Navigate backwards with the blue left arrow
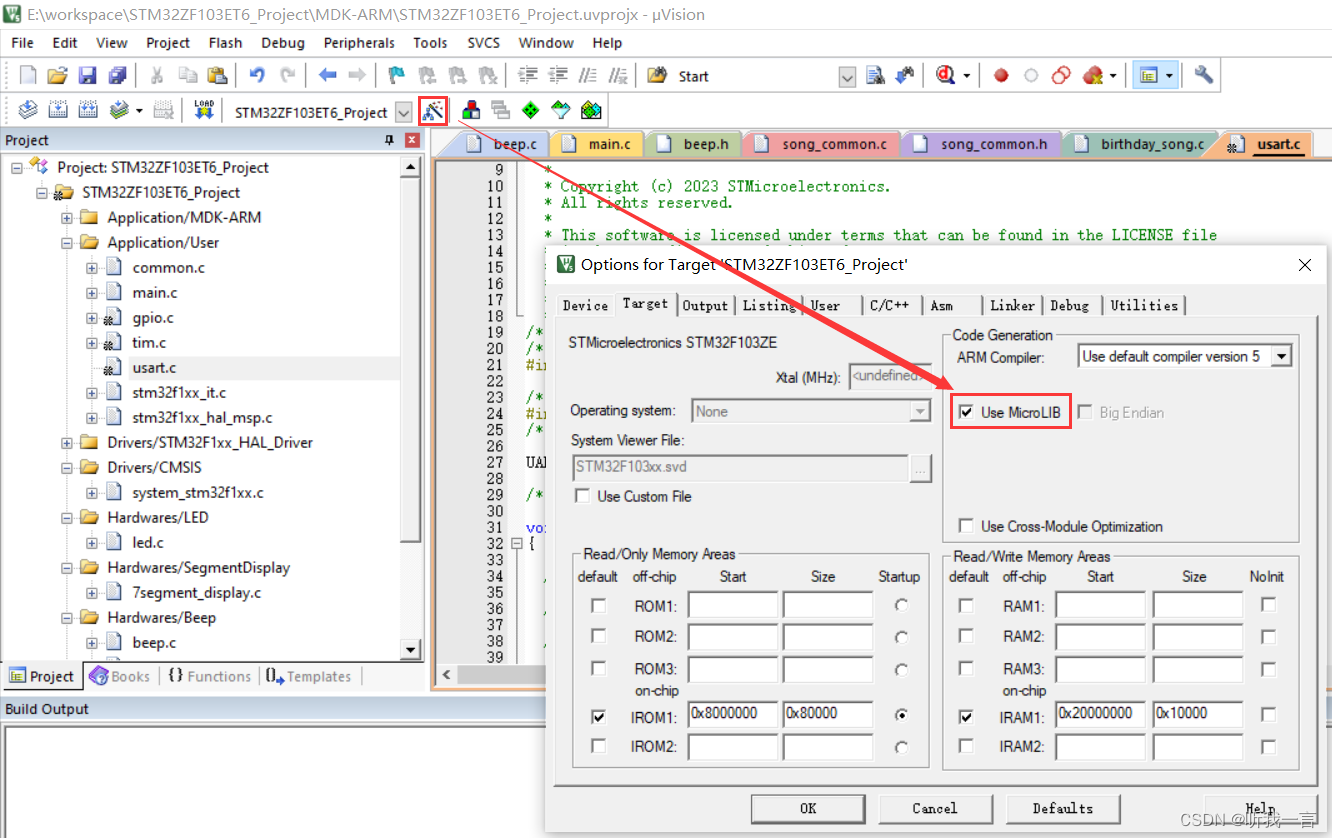Image resolution: width=1332 pixels, height=838 pixels. [327, 76]
